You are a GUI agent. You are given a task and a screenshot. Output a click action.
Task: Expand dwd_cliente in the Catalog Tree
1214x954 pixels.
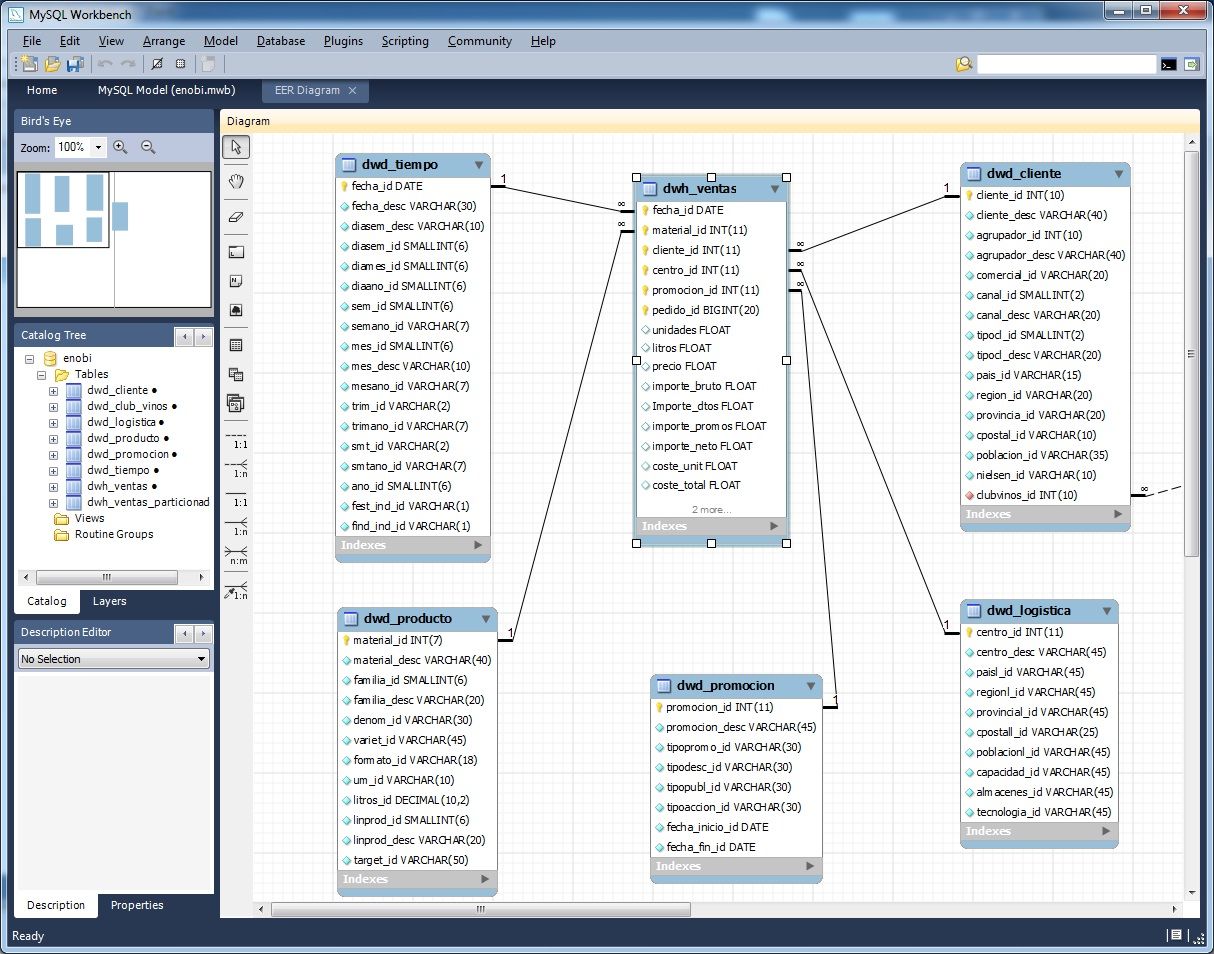pos(53,391)
